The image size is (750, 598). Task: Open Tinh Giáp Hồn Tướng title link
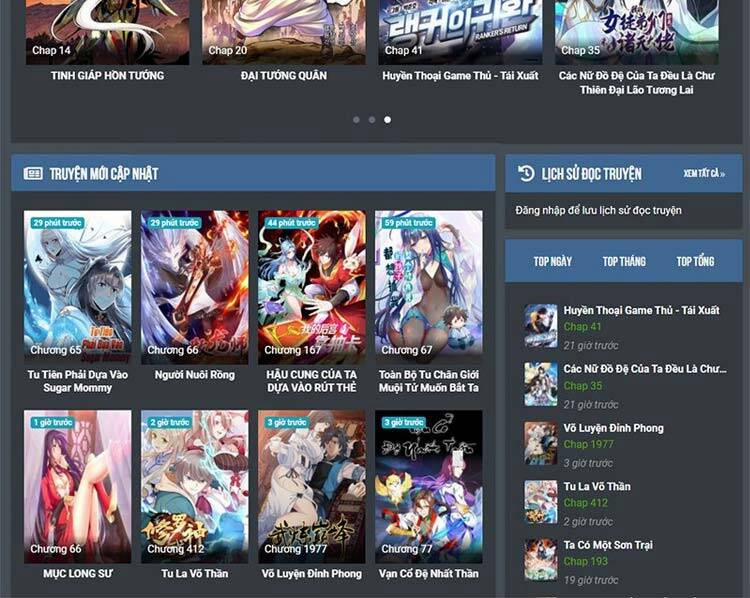pos(107,76)
